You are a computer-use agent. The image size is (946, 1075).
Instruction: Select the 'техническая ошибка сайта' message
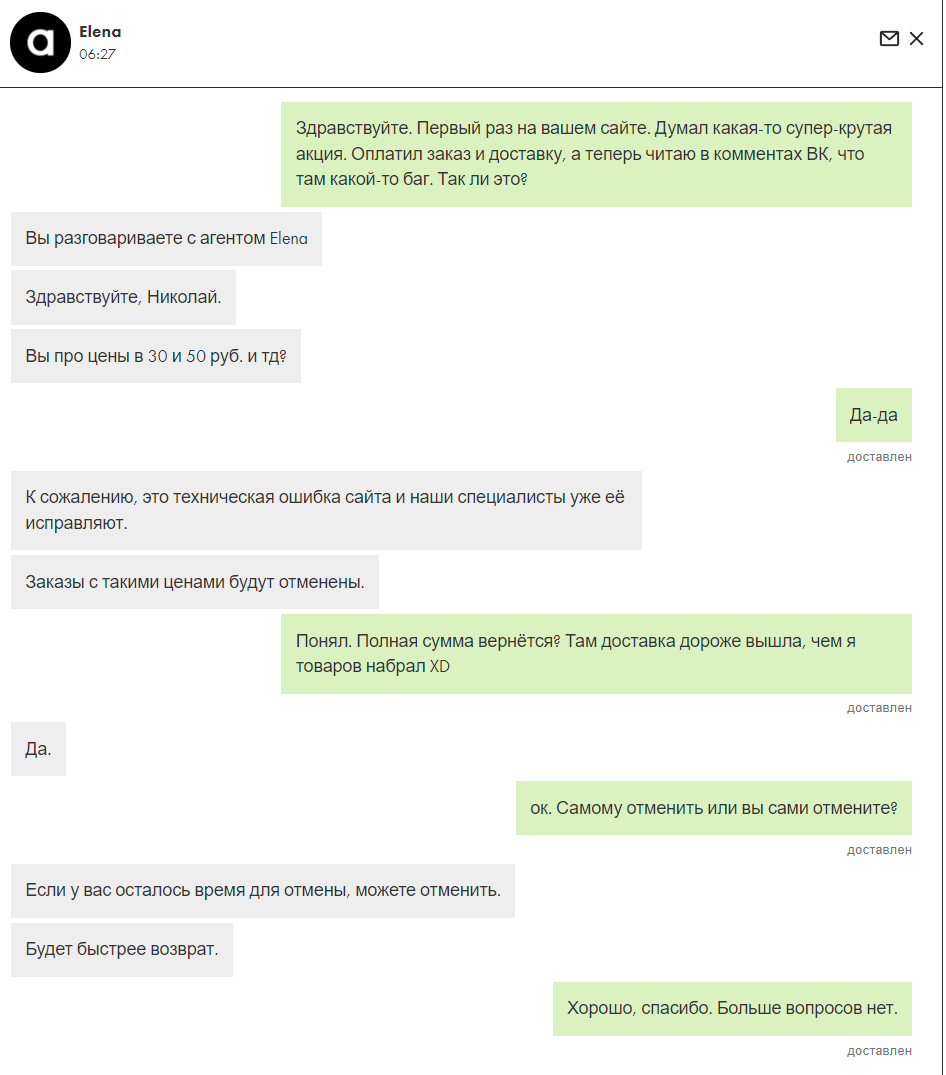pos(326,510)
